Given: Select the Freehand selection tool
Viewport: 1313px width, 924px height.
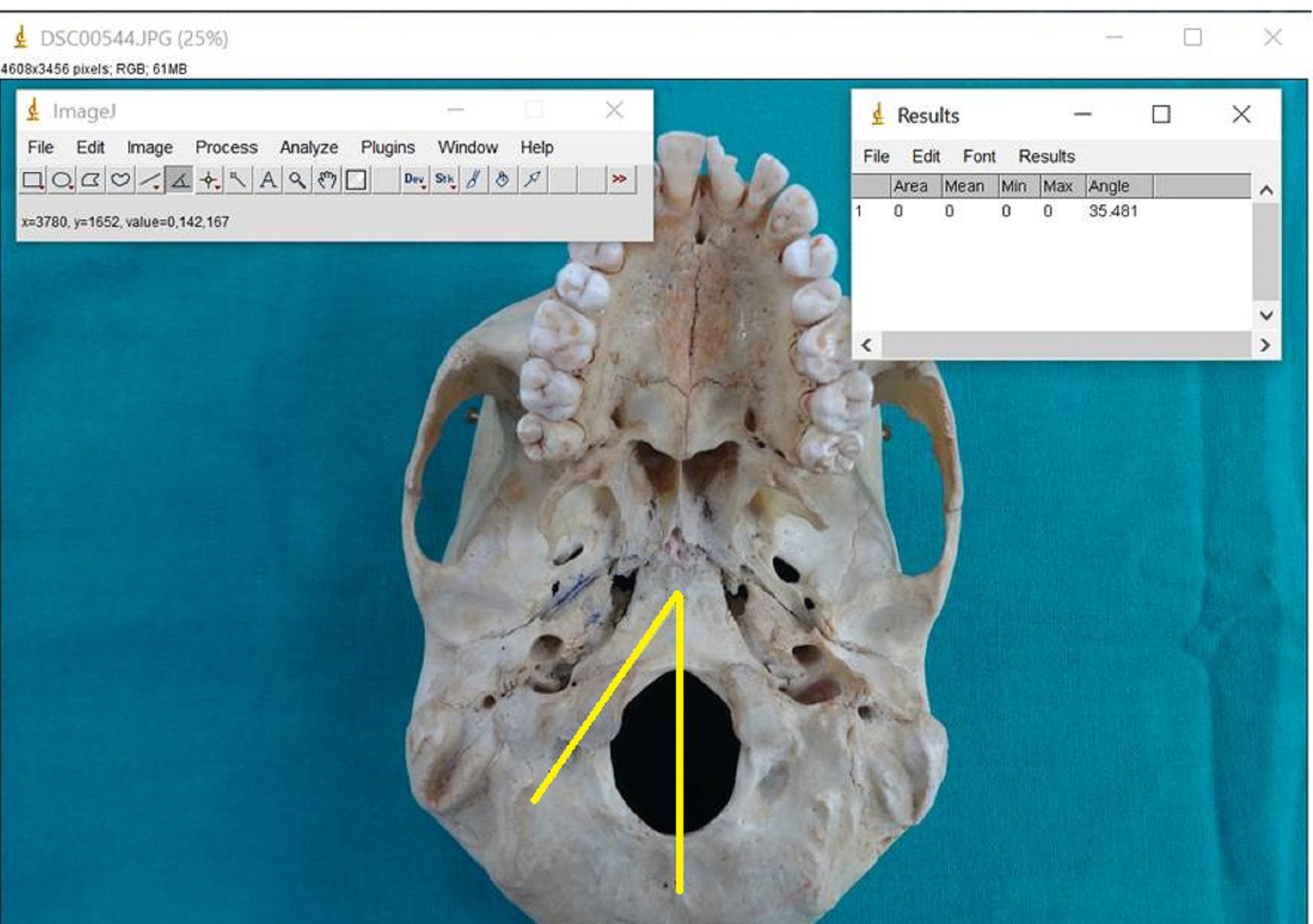Looking at the screenshot, I should tap(120, 180).
